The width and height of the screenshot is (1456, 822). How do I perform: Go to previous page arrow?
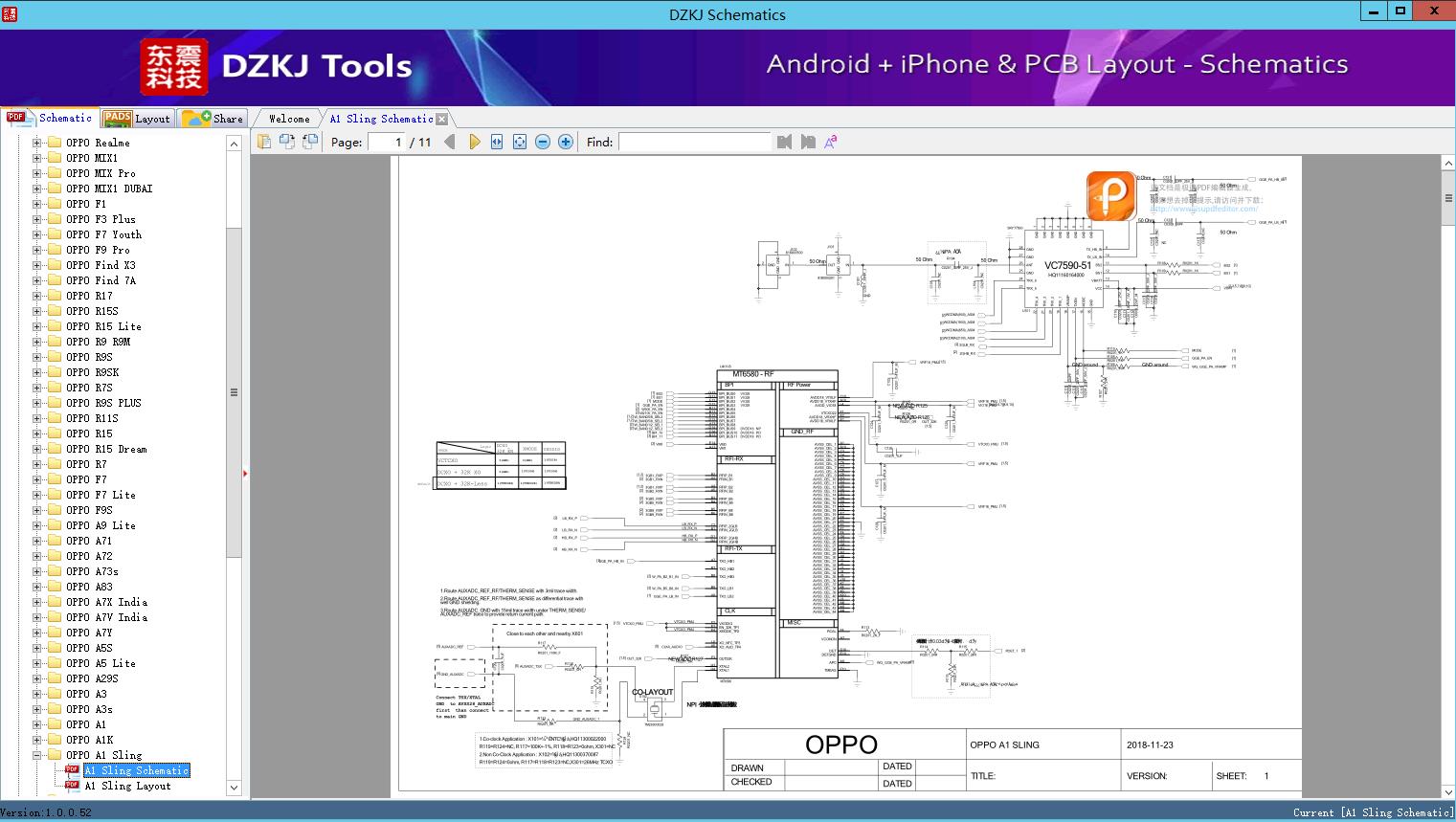pos(450,142)
